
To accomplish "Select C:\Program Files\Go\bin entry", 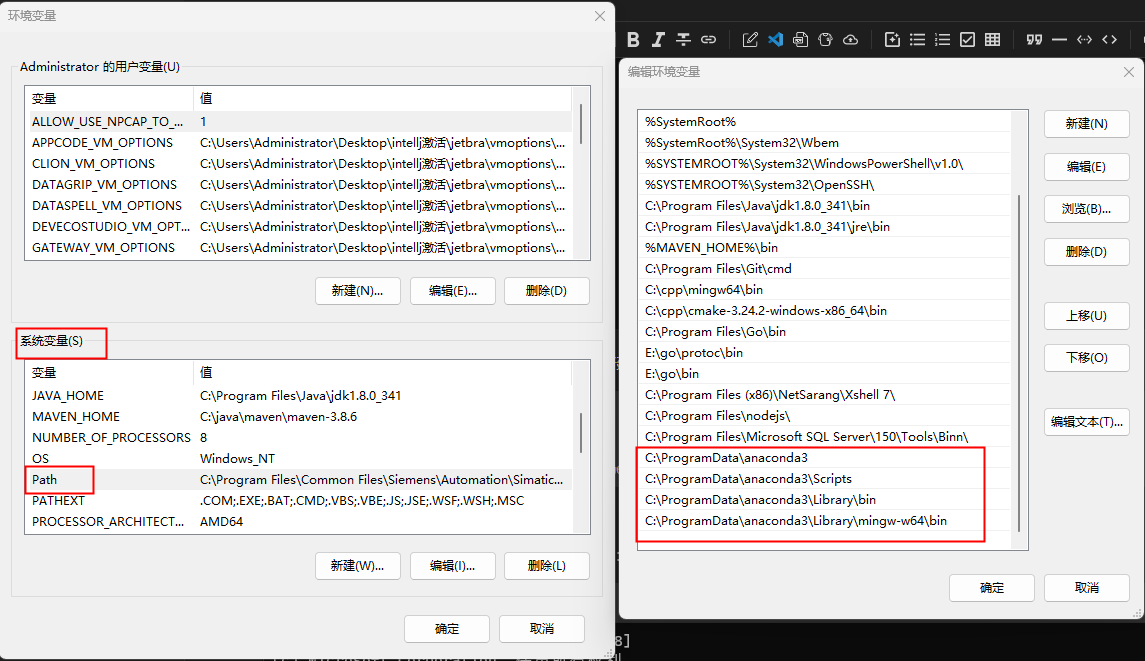I will [824, 332].
